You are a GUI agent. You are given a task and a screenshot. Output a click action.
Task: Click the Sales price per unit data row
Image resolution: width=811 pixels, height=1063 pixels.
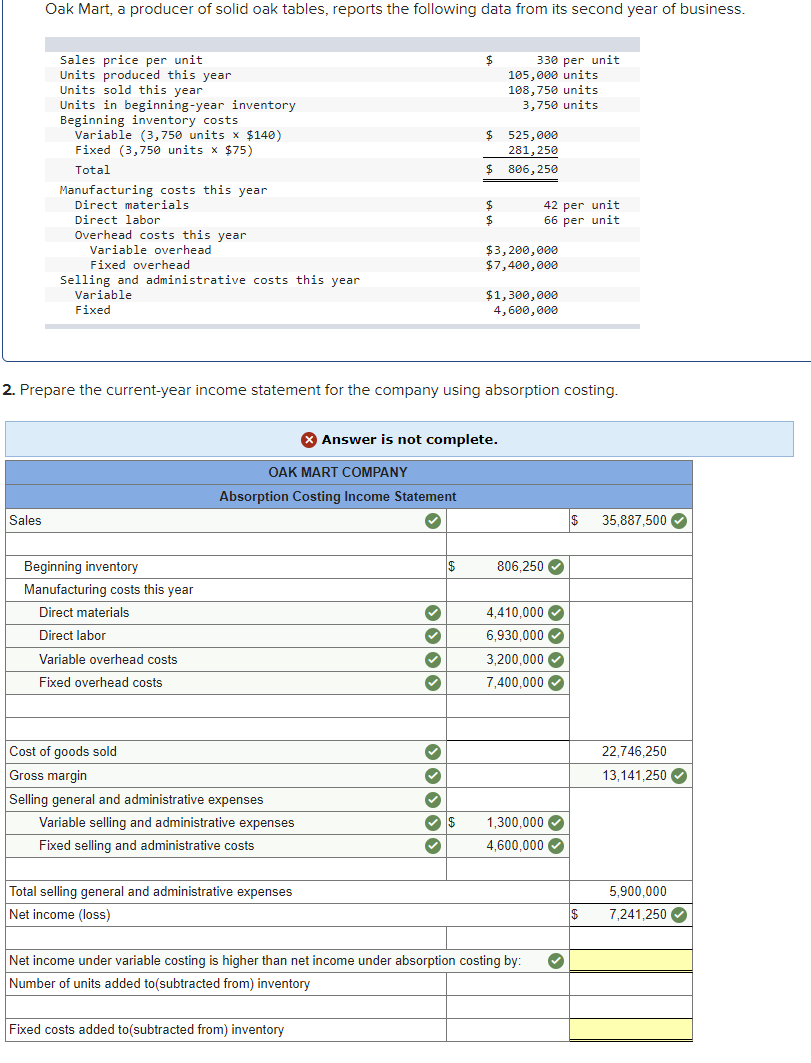342,60
